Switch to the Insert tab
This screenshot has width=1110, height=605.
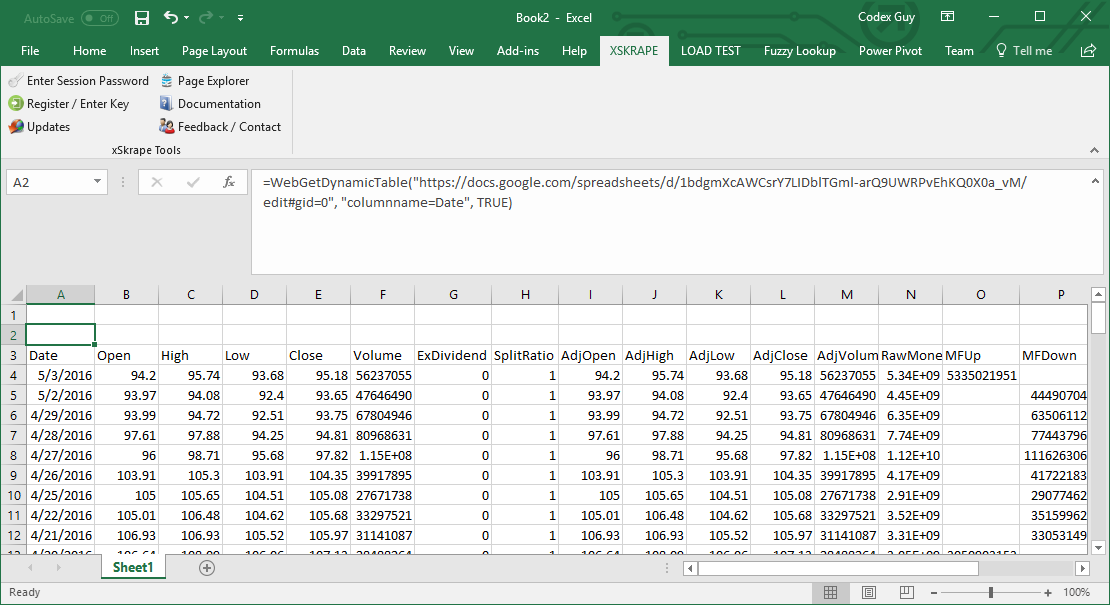coord(144,50)
